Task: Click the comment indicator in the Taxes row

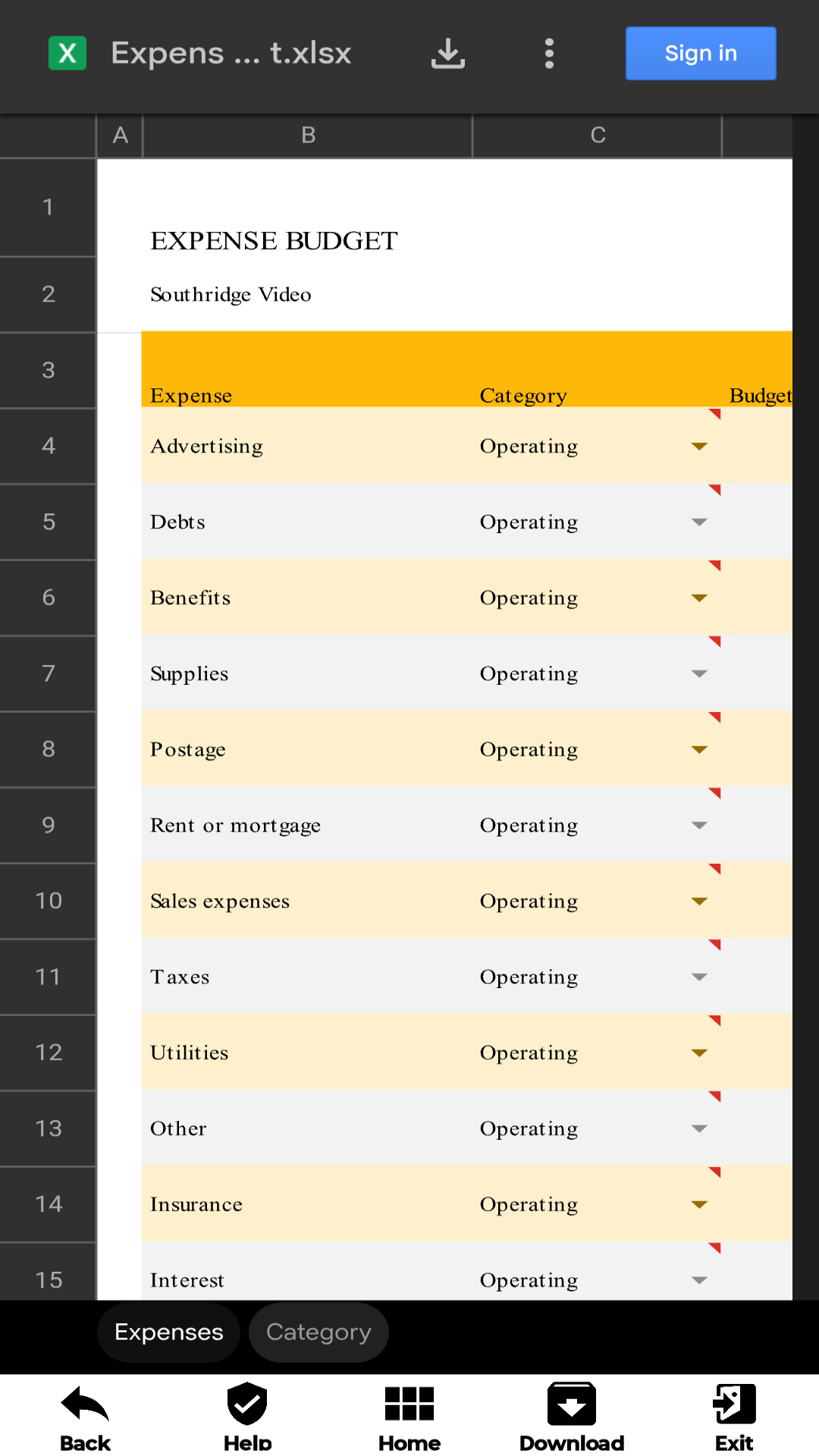Action: point(716,945)
